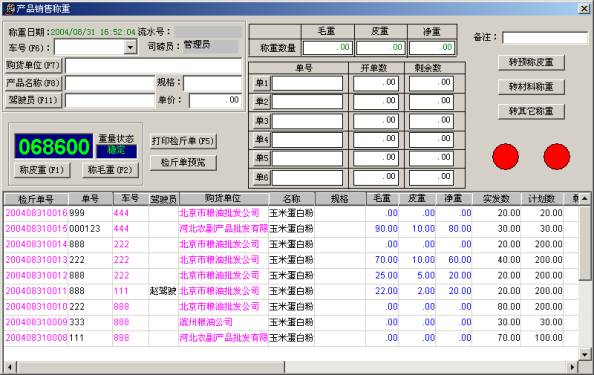Click the left red indicator light
This screenshot has height=375, width=594.
[505, 156]
